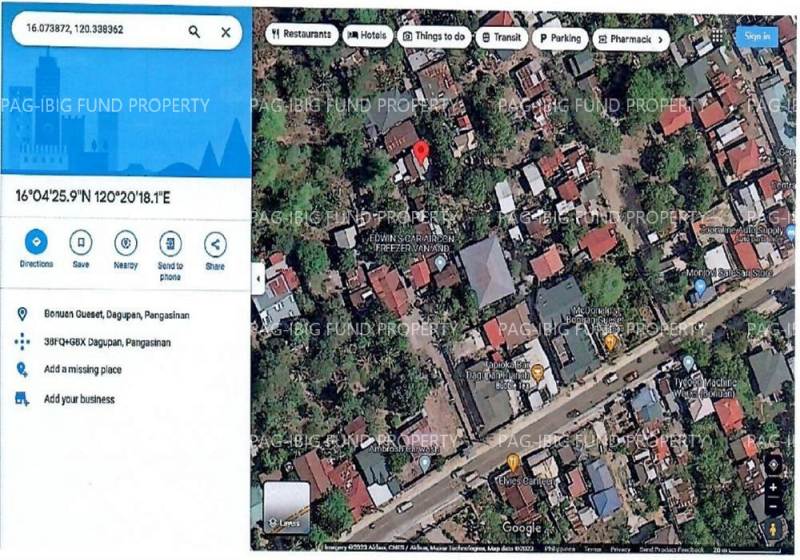Send location to phone
The width and height of the screenshot is (800, 560).
pyautogui.click(x=171, y=243)
